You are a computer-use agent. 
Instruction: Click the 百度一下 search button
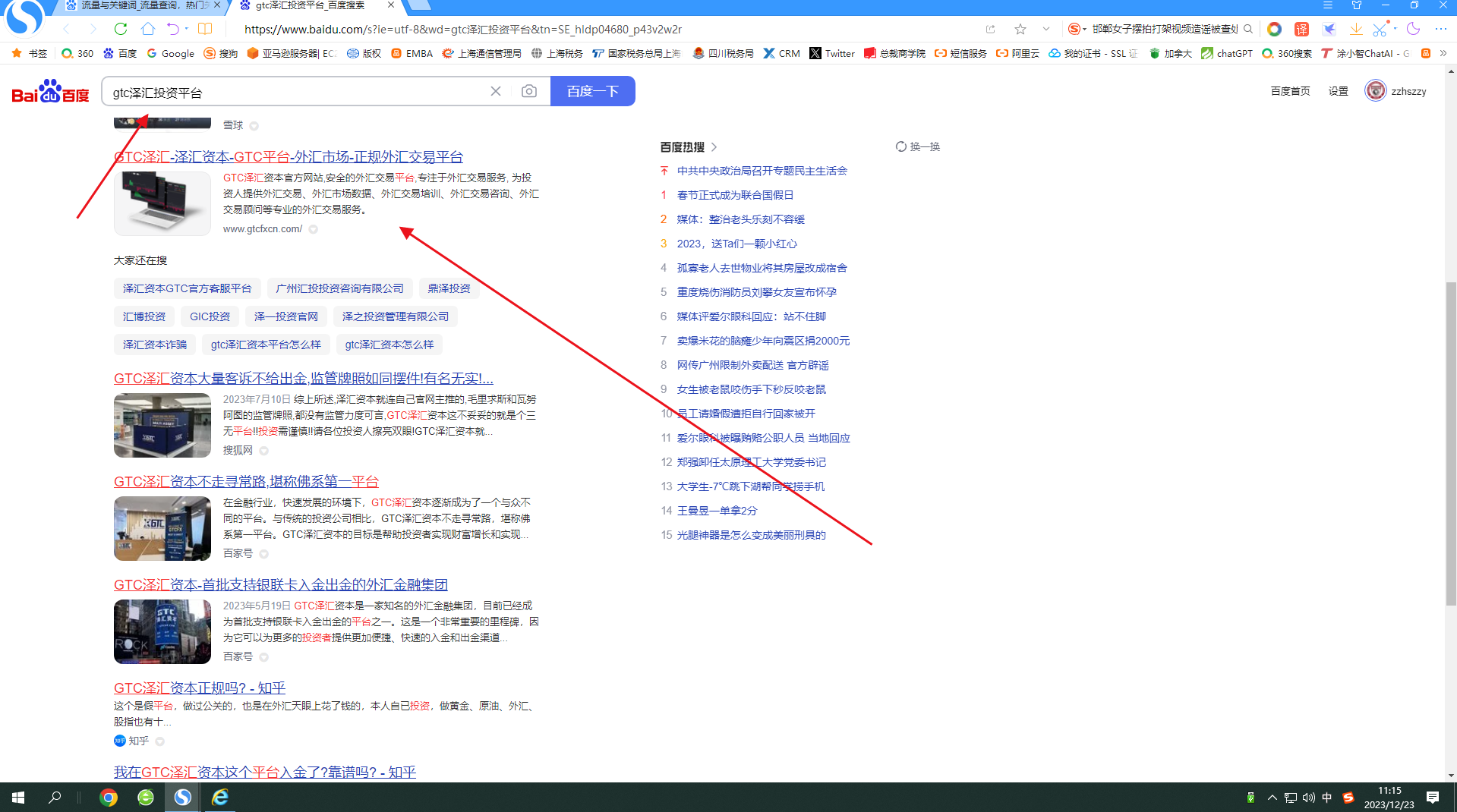point(593,90)
